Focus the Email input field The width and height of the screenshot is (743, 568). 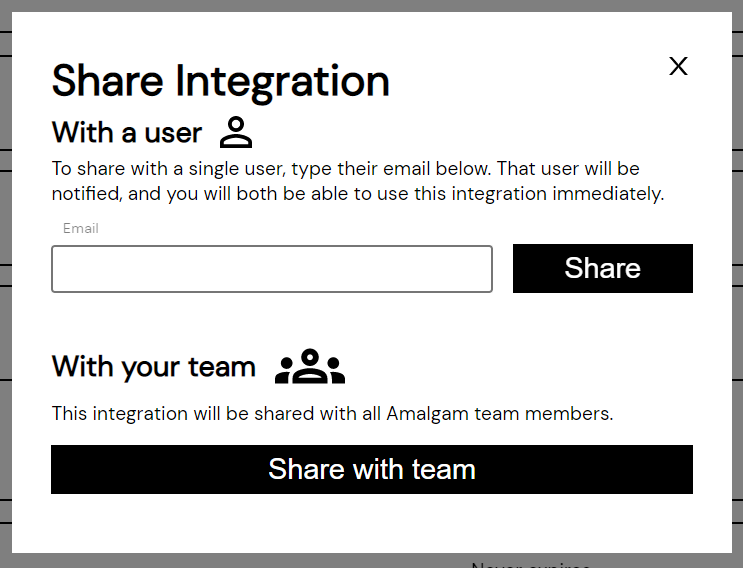pyautogui.click(x=272, y=269)
